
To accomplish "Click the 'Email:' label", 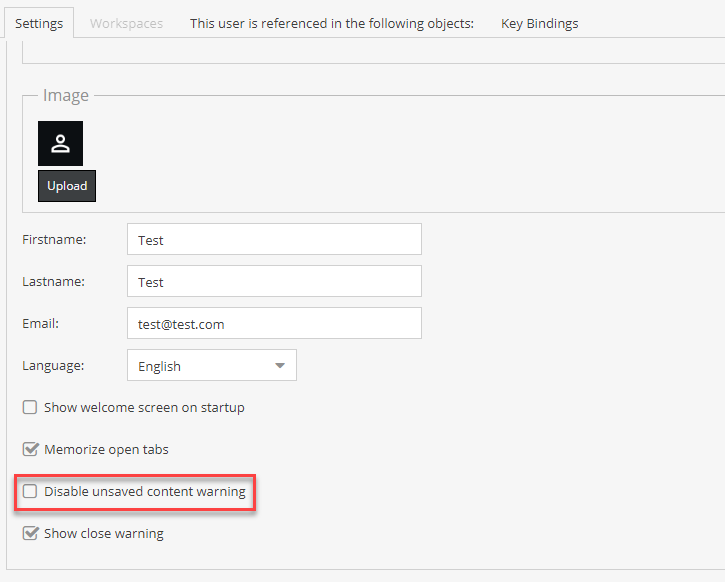I will (x=41, y=324).
